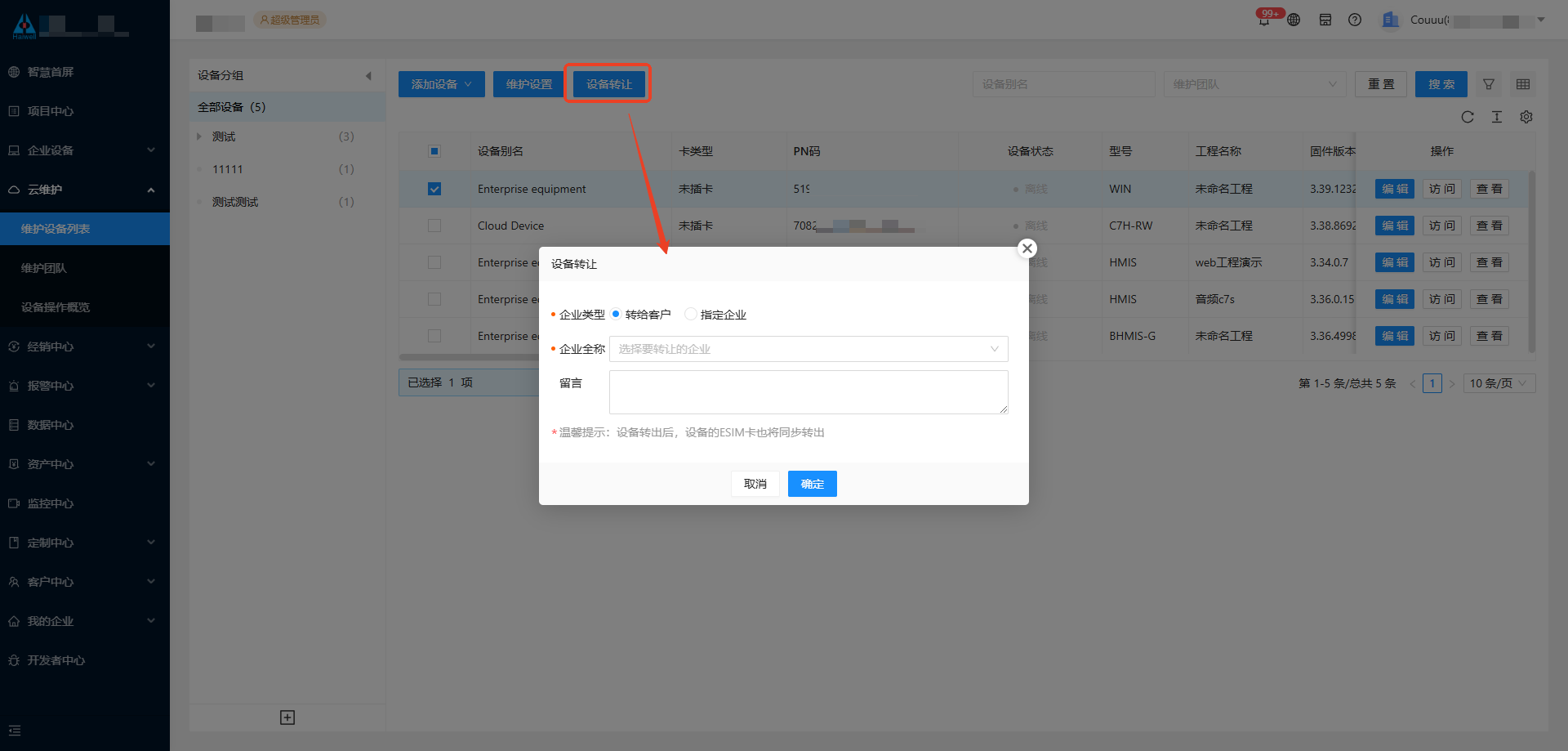Click the Haiwell logo
Image resolution: width=1568 pixels, height=751 pixels.
click(x=24, y=26)
